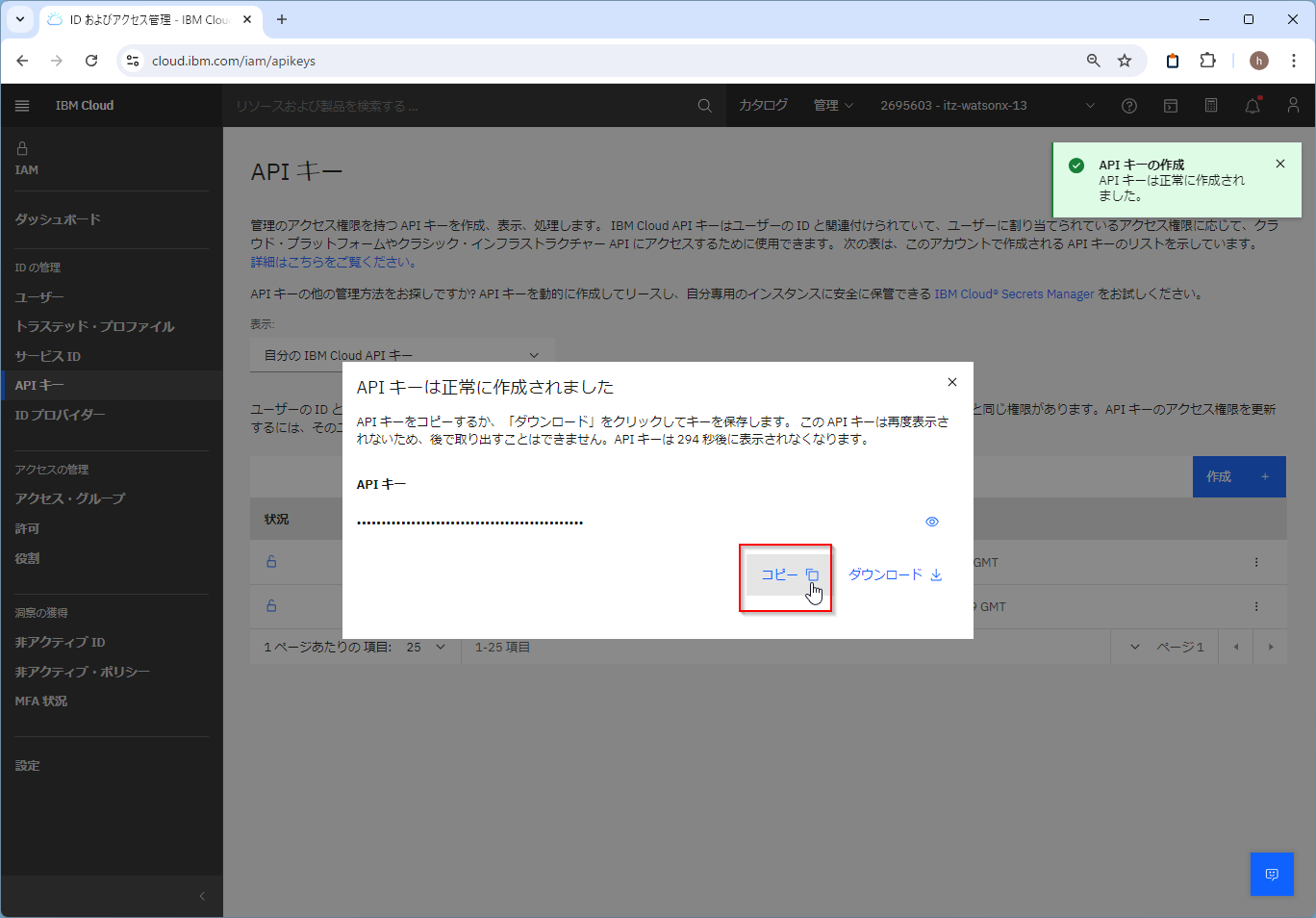Open the user profile avatar icon
Viewport: 1316px width, 918px height.
click(x=1293, y=106)
